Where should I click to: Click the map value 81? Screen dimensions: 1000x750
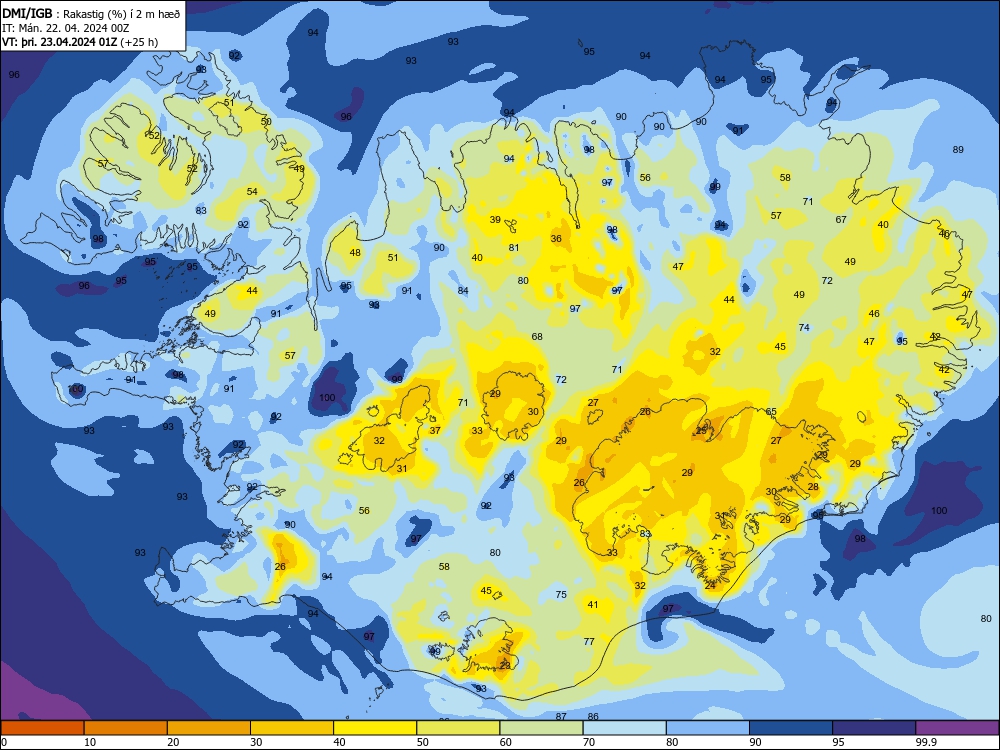[x=514, y=247]
